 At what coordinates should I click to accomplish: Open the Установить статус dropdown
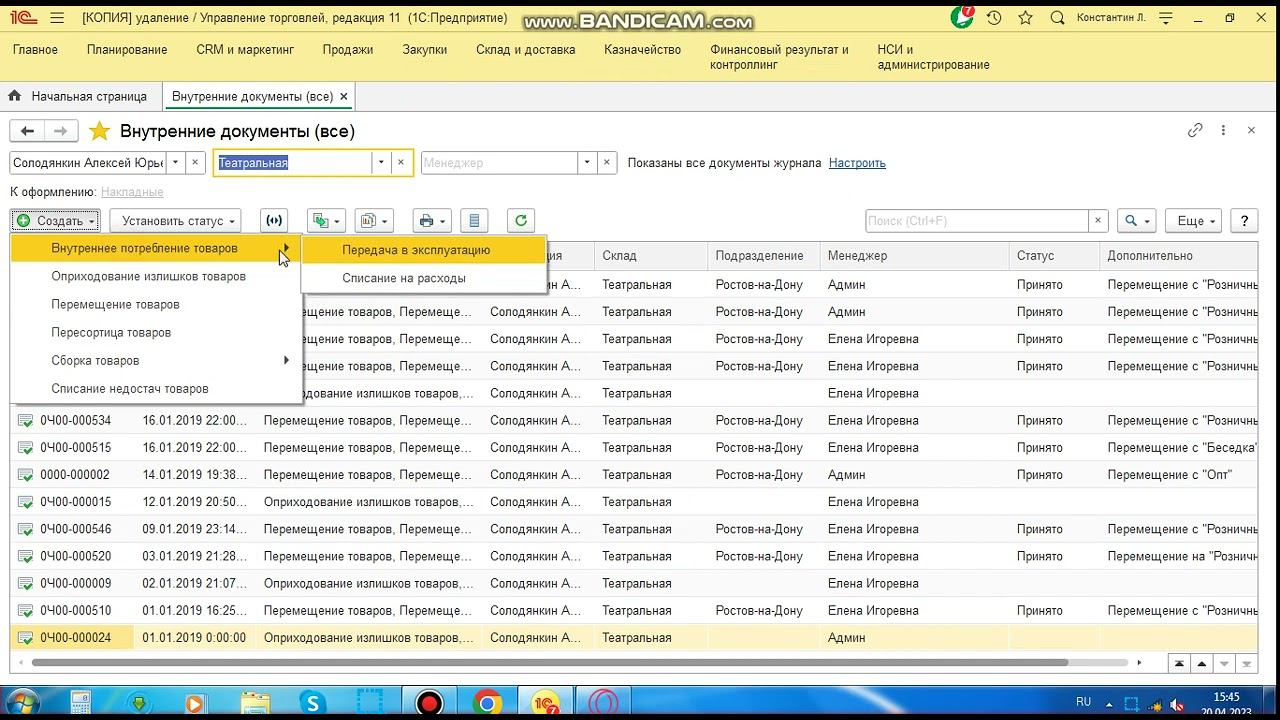coord(176,221)
